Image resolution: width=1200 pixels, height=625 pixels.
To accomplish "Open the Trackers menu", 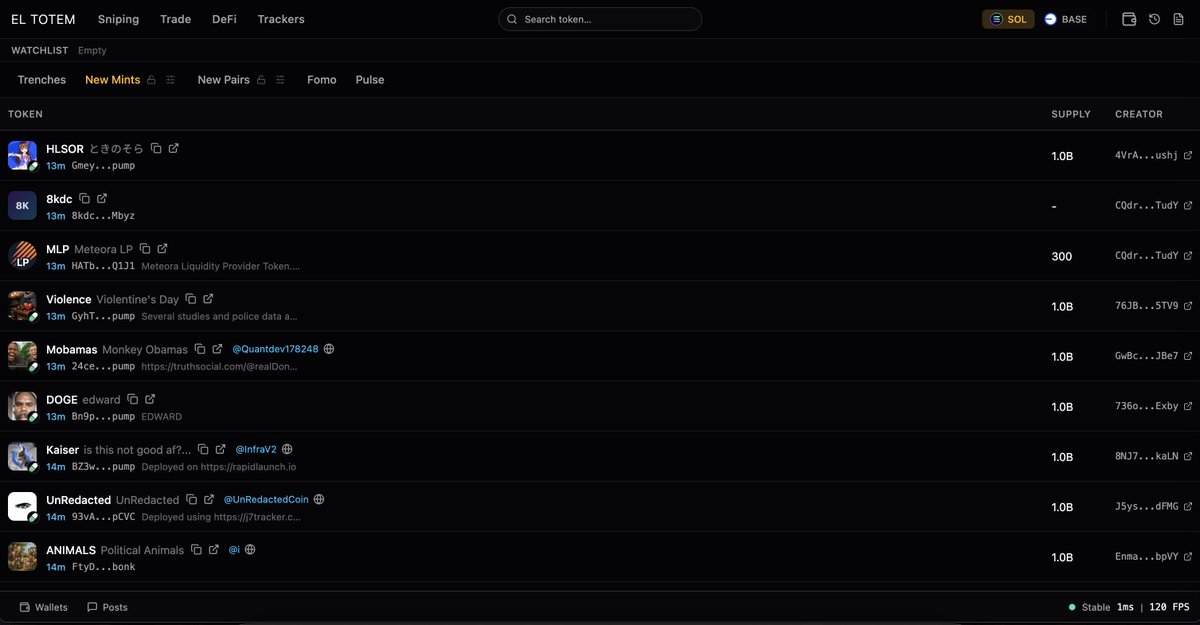I will 281,19.
